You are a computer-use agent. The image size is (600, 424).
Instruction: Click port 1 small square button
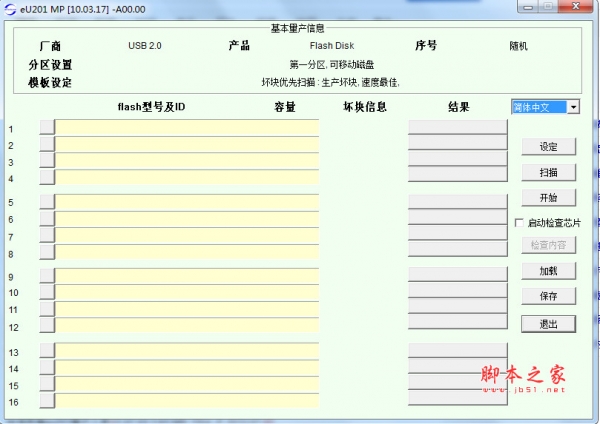[47, 127]
